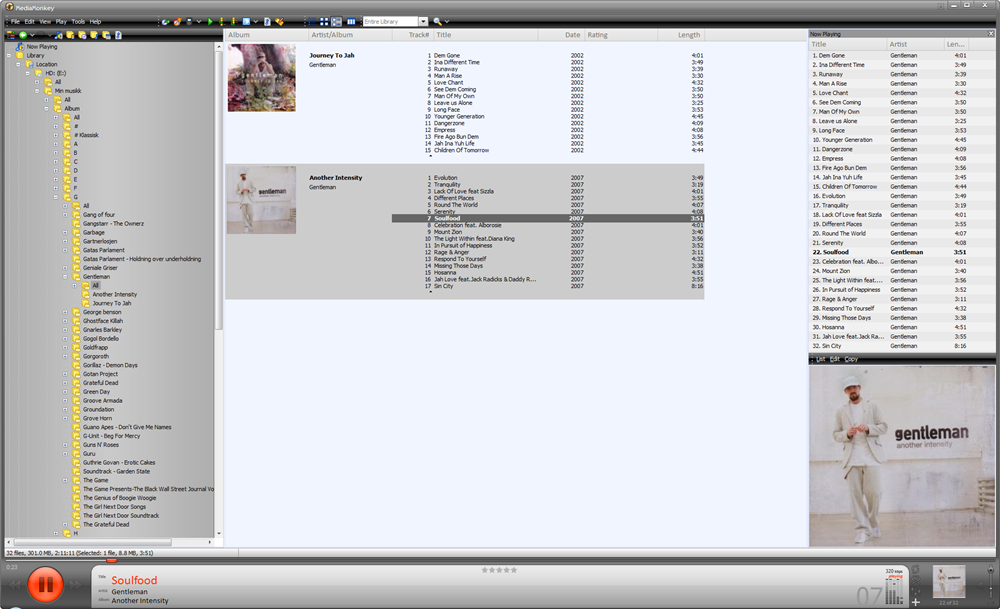1000x609 pixels.
Task: Select the Journey To Jah tree item
Action: [x=112, y=304]
